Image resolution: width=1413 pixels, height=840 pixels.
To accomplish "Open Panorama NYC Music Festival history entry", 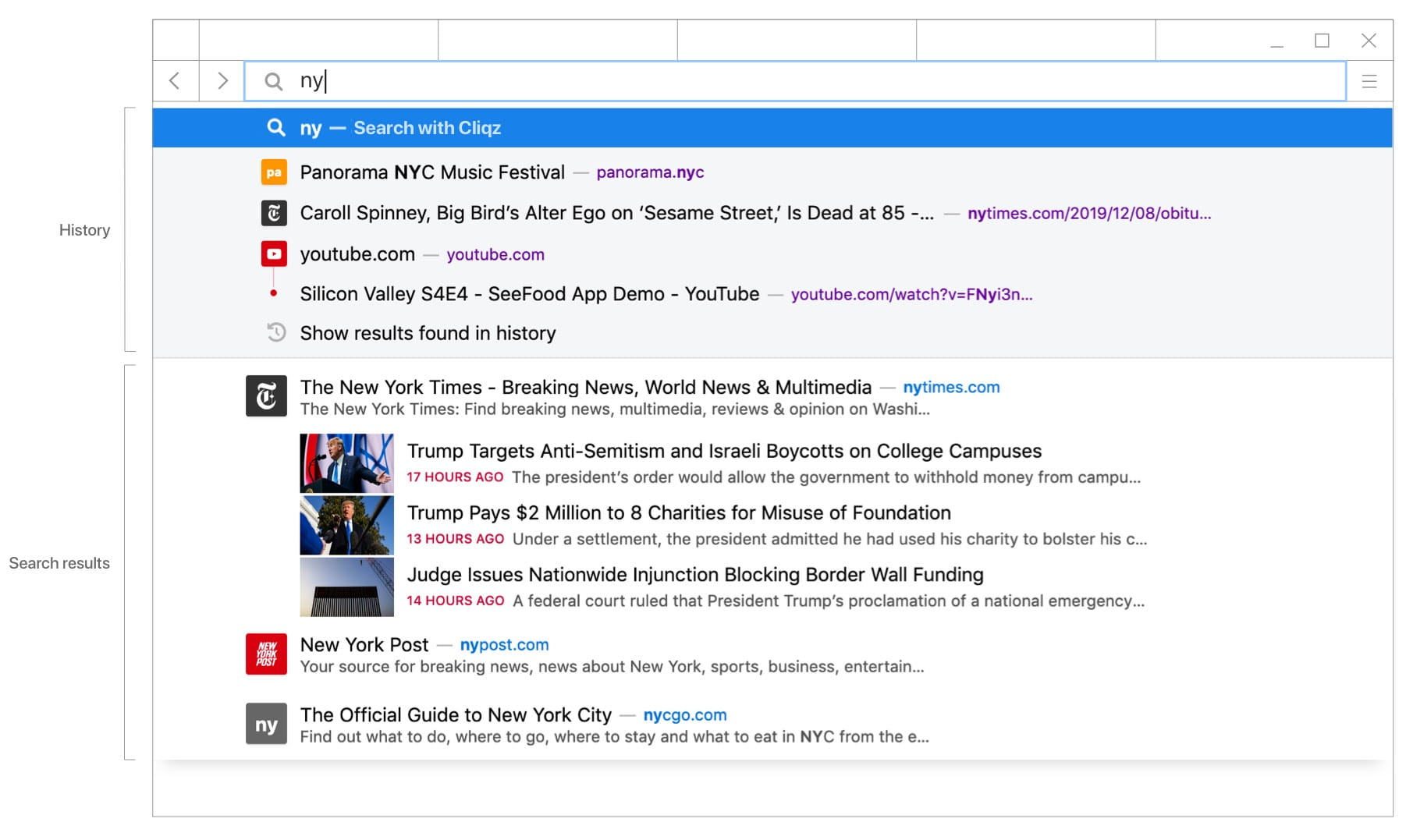I will point(432,172).
